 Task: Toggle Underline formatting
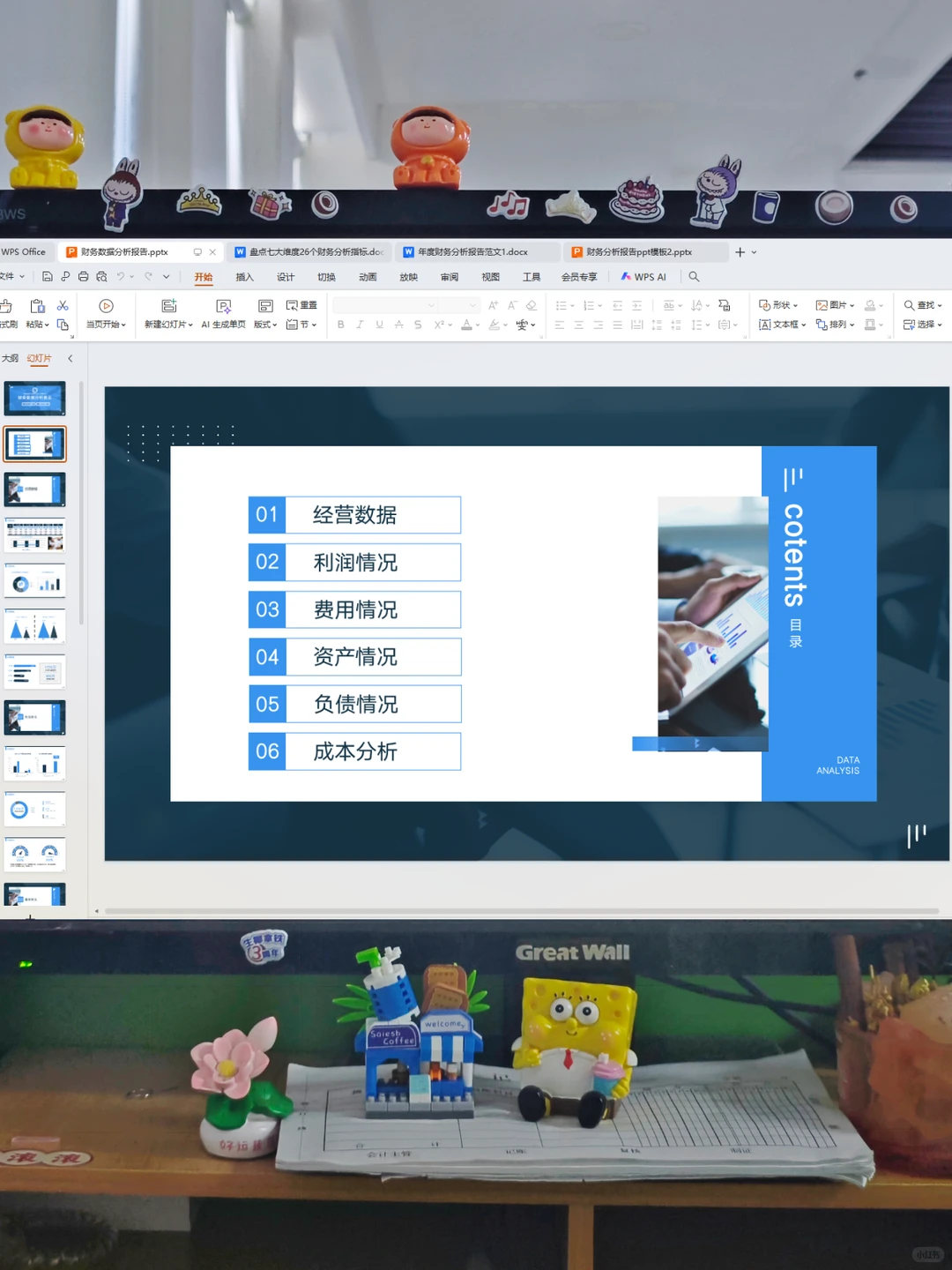(379, 325)
